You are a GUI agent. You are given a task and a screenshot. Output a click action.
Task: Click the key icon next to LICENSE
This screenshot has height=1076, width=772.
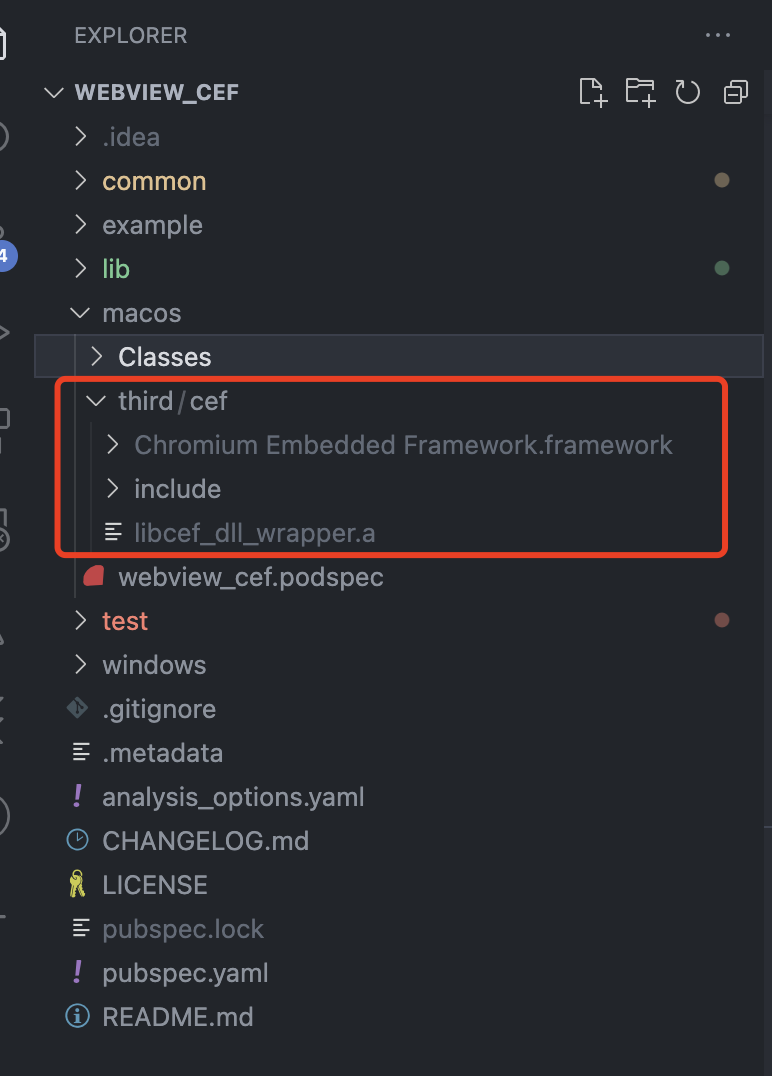(78, 884)
